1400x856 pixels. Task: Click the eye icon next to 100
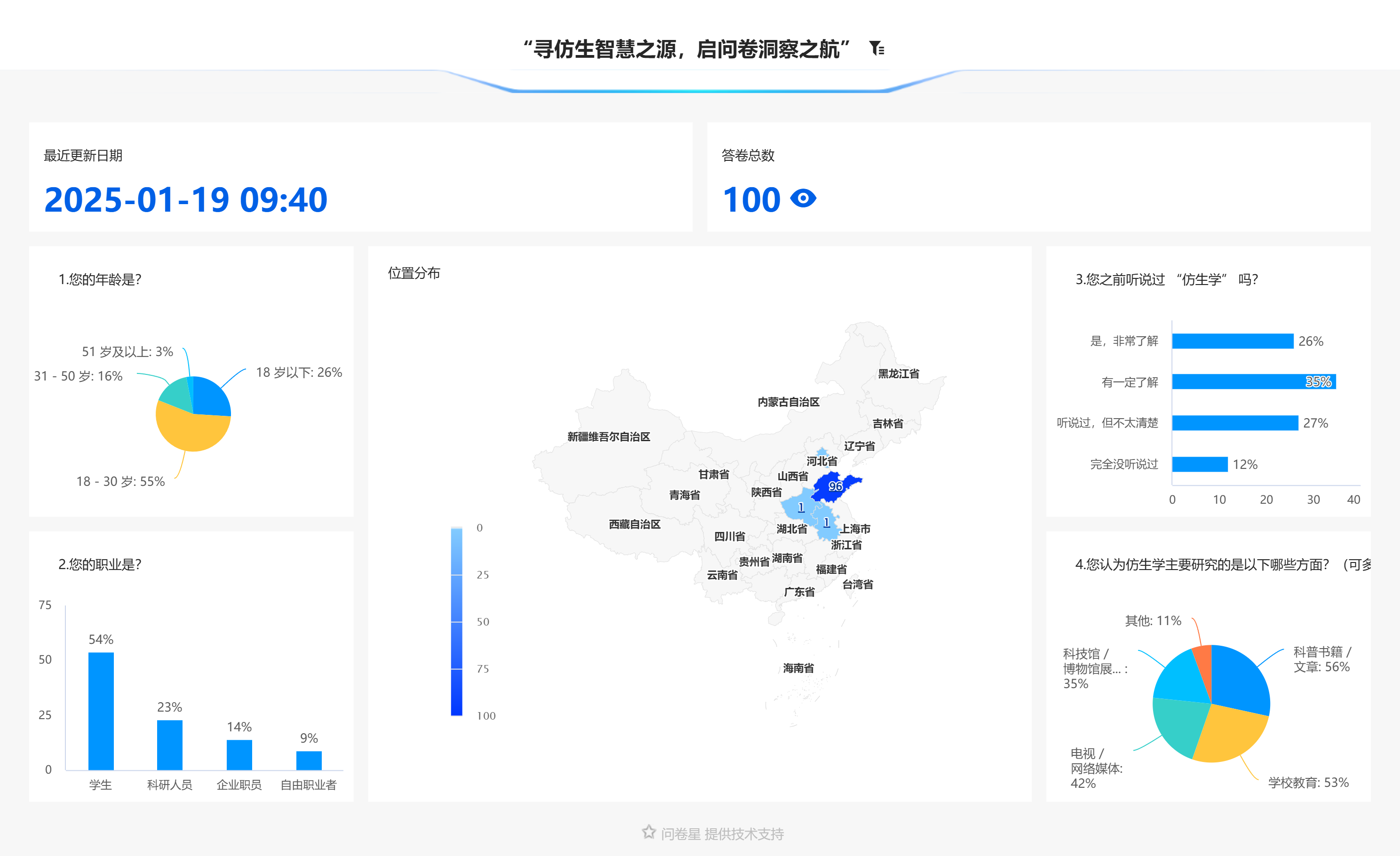pyautogui.click(x=803, y=199)
